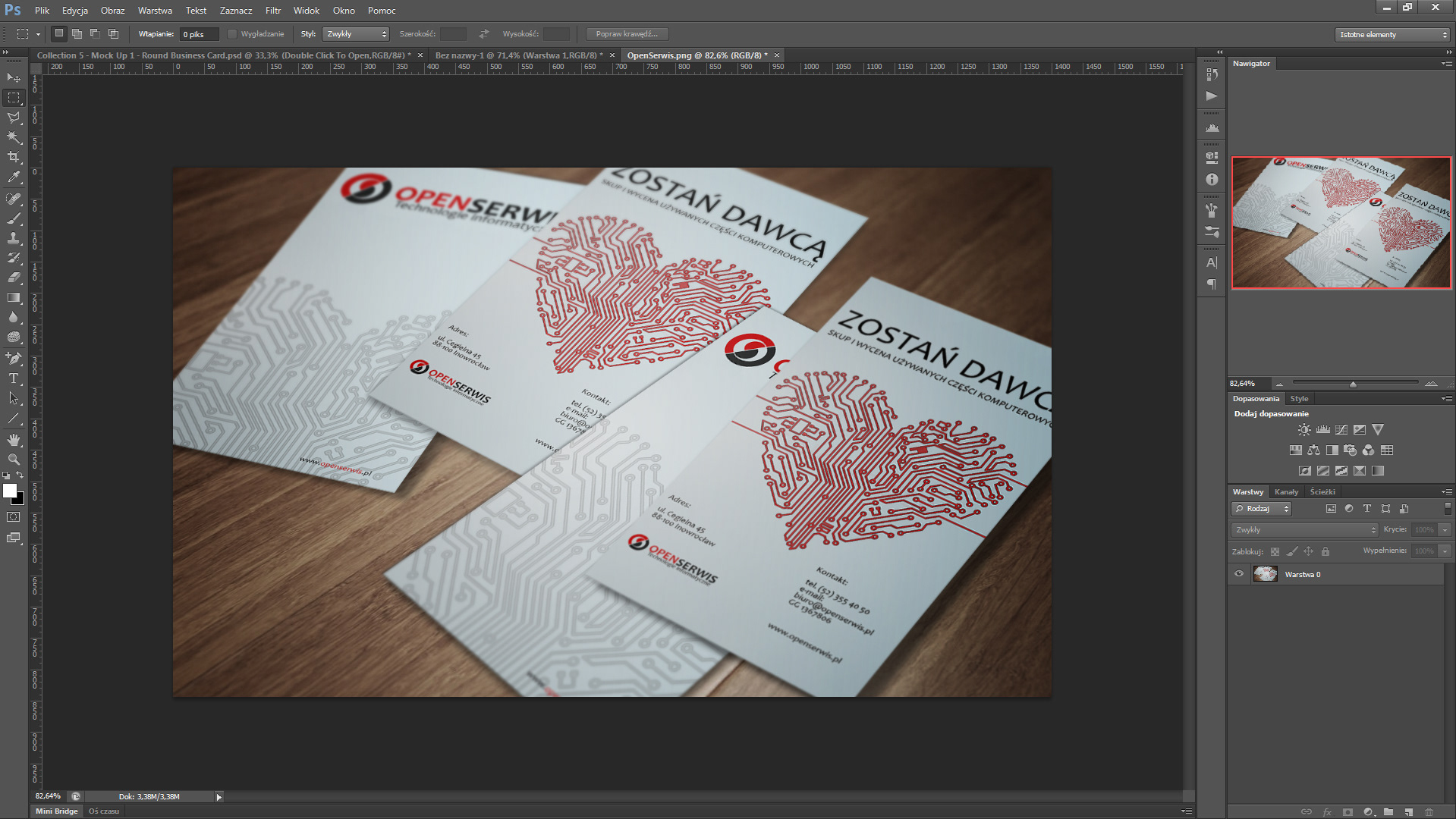Select the Brush tool
This screenshot has width=1456, height=819.
coord(14,218)
